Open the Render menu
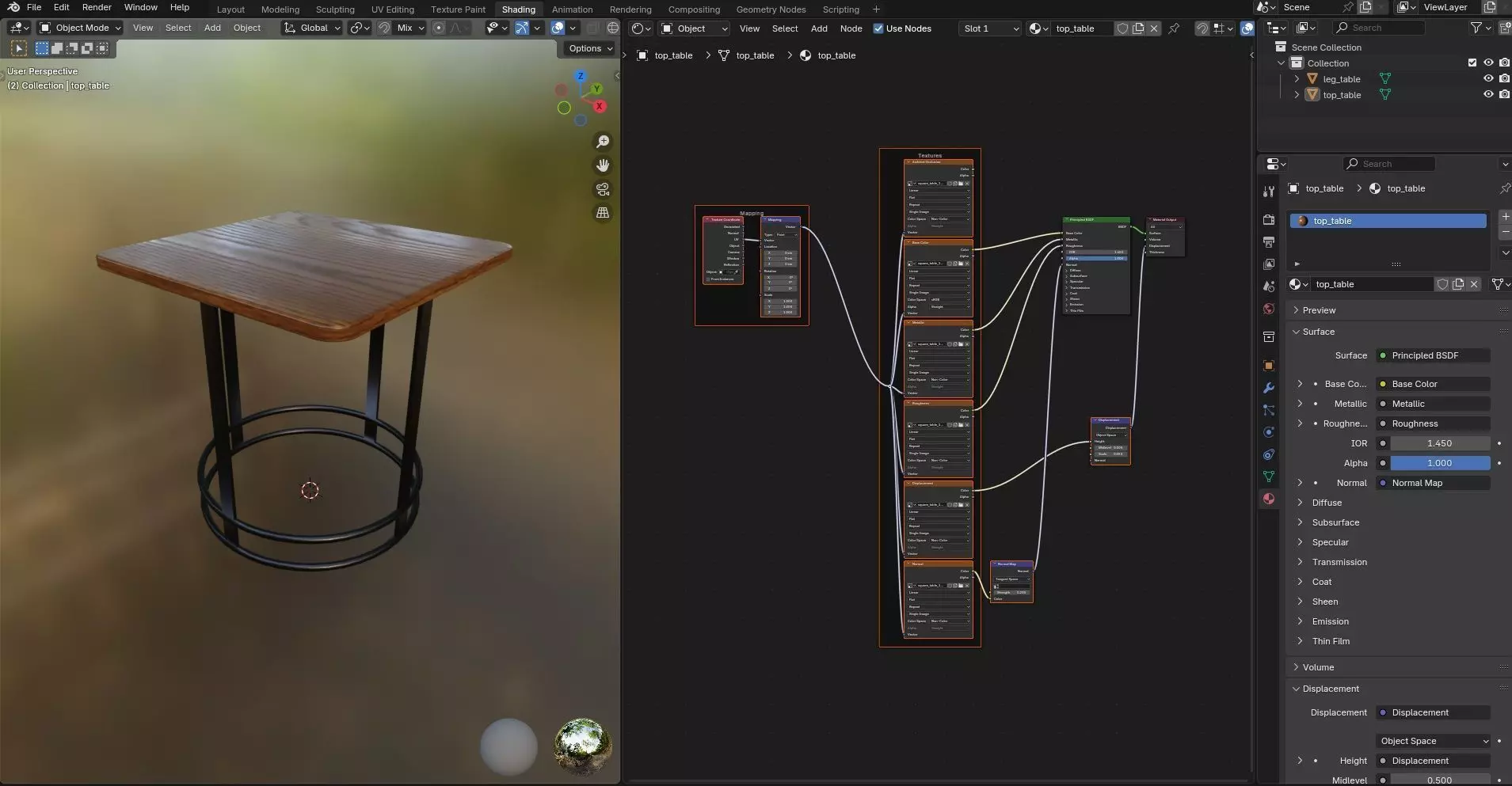This screenshot has height=786, width=1512. 97,7
